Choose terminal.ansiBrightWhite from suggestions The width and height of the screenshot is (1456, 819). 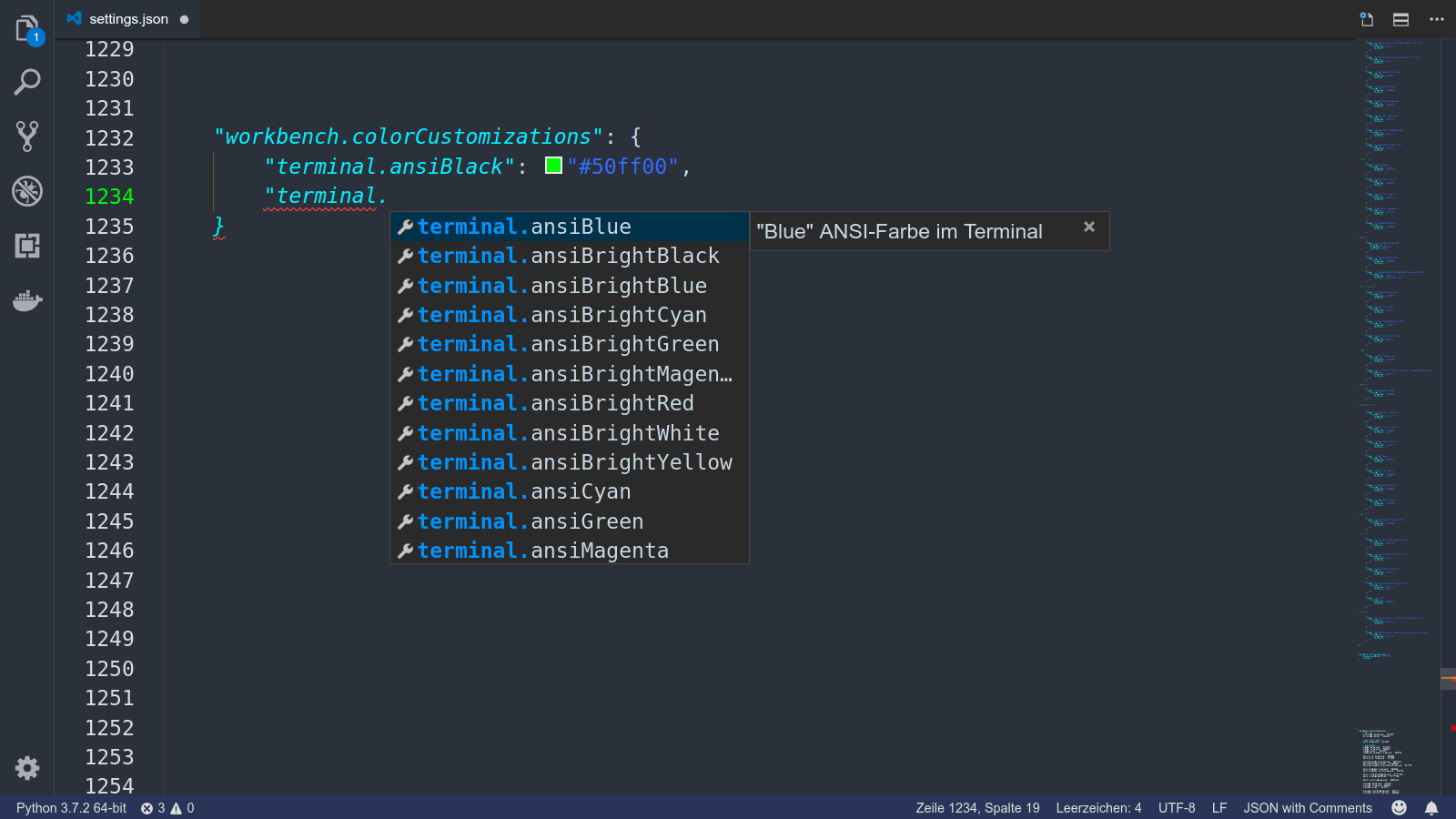click(570, 433)
